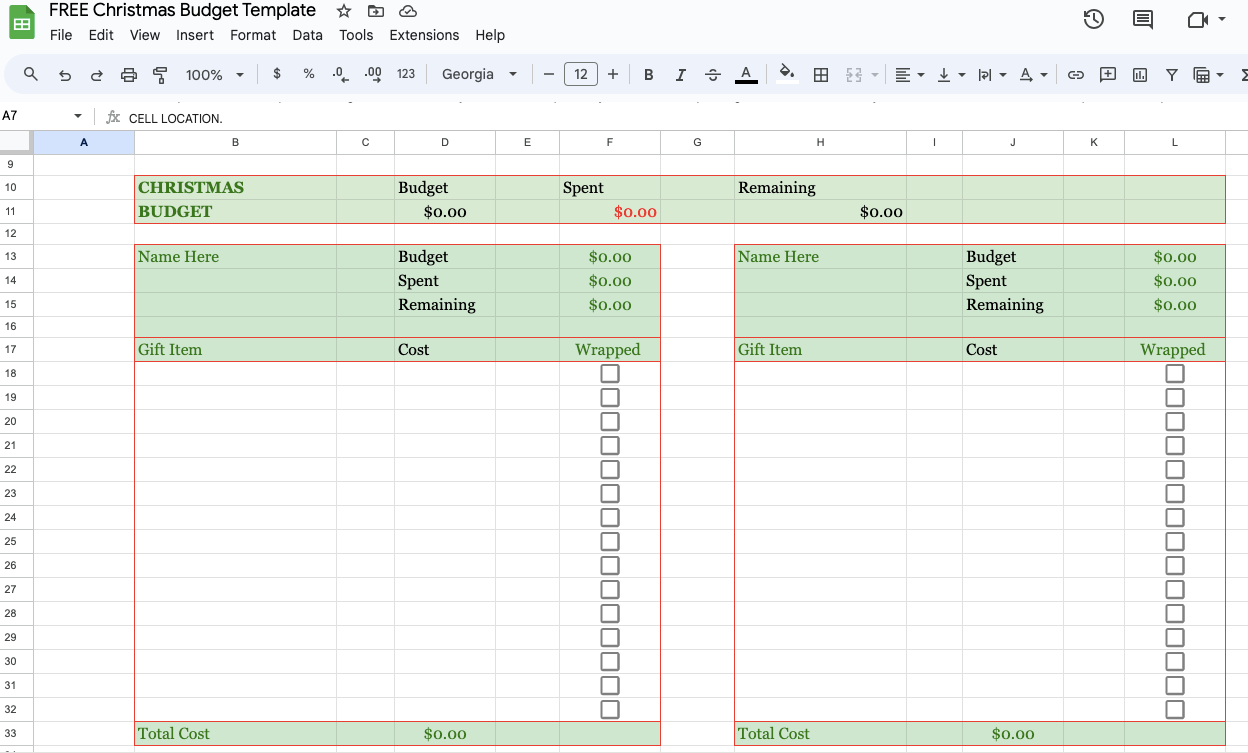Viewport: 1248px width, 753px height.
Task: Tick the Wrapped checkbox in row 21 column L
Action: point(1175,445)
